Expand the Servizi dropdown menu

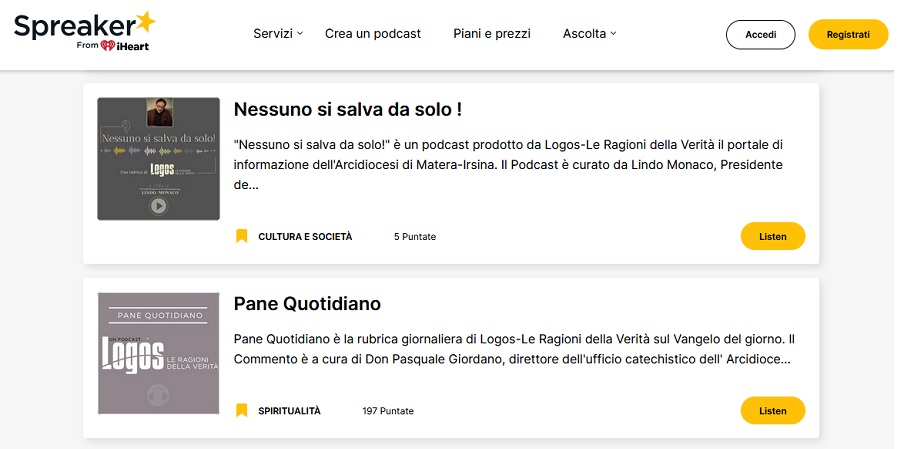(278, 34)
